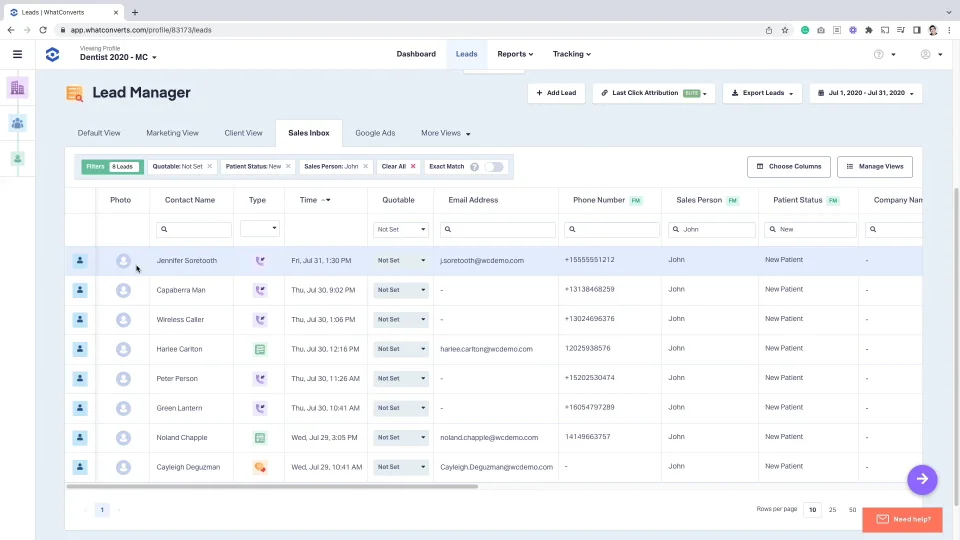The image size is (960, 540).
Task: Open the help question mark icon
Action: (879, 54)
